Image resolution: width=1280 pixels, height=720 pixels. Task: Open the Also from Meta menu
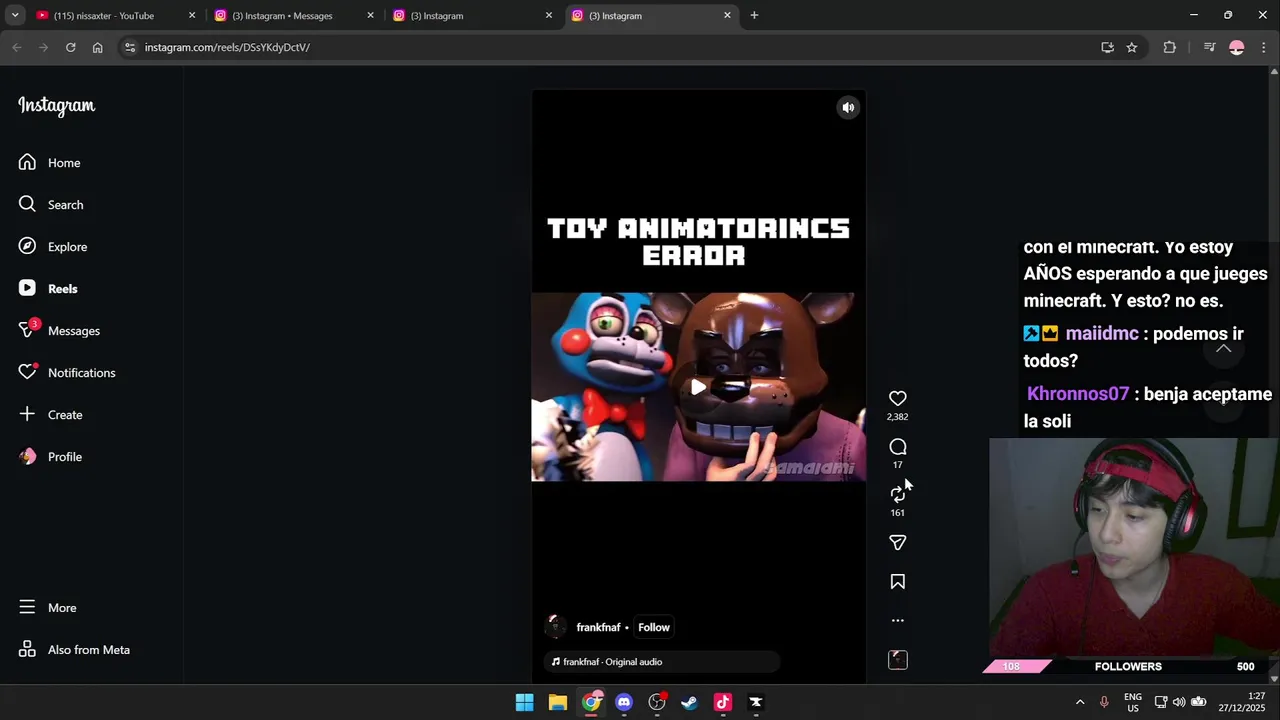(x=74, y=650)
